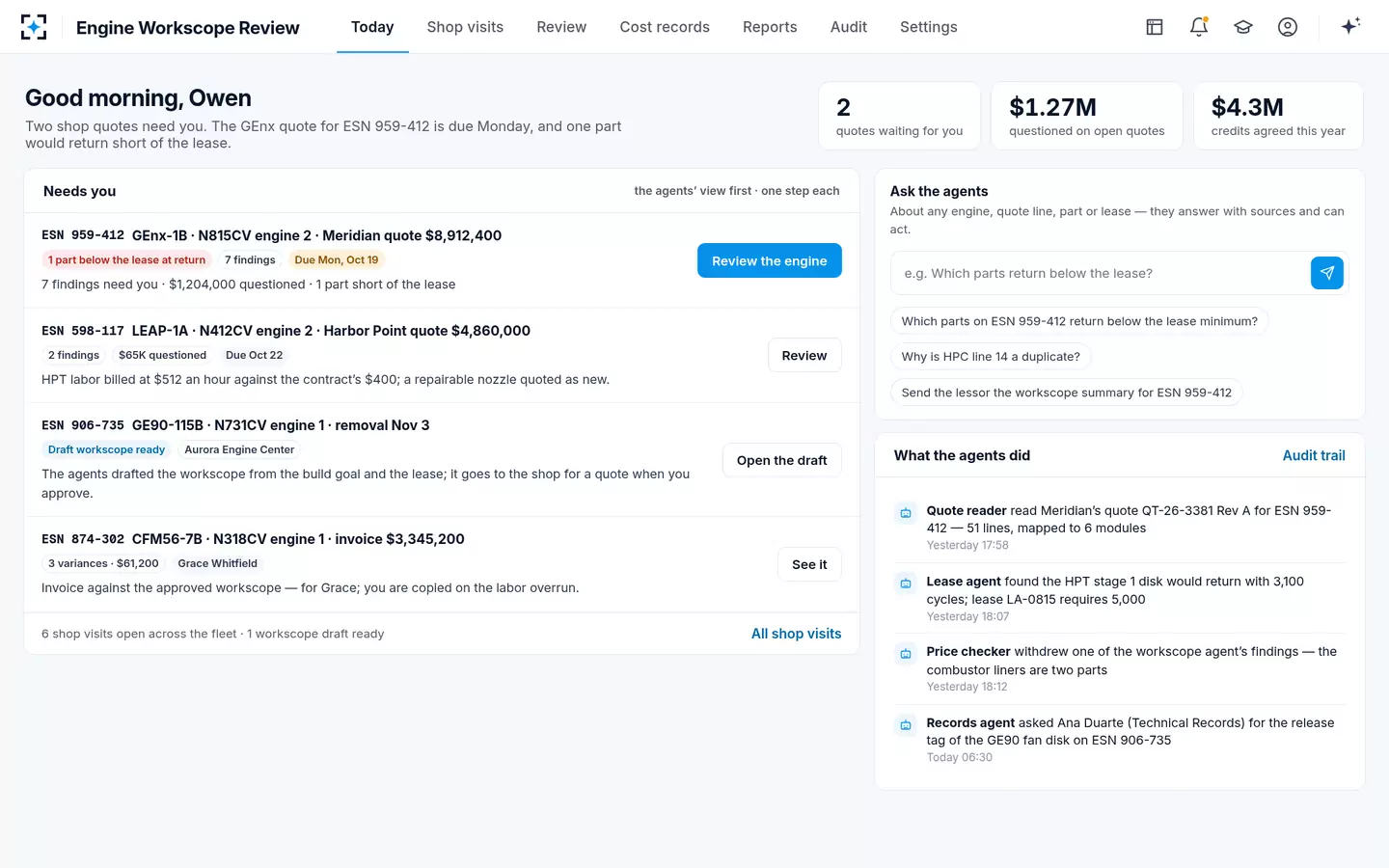Screen dimensions: 1389x868
Task: Open the notifications bell
Action: (1199, 27)
